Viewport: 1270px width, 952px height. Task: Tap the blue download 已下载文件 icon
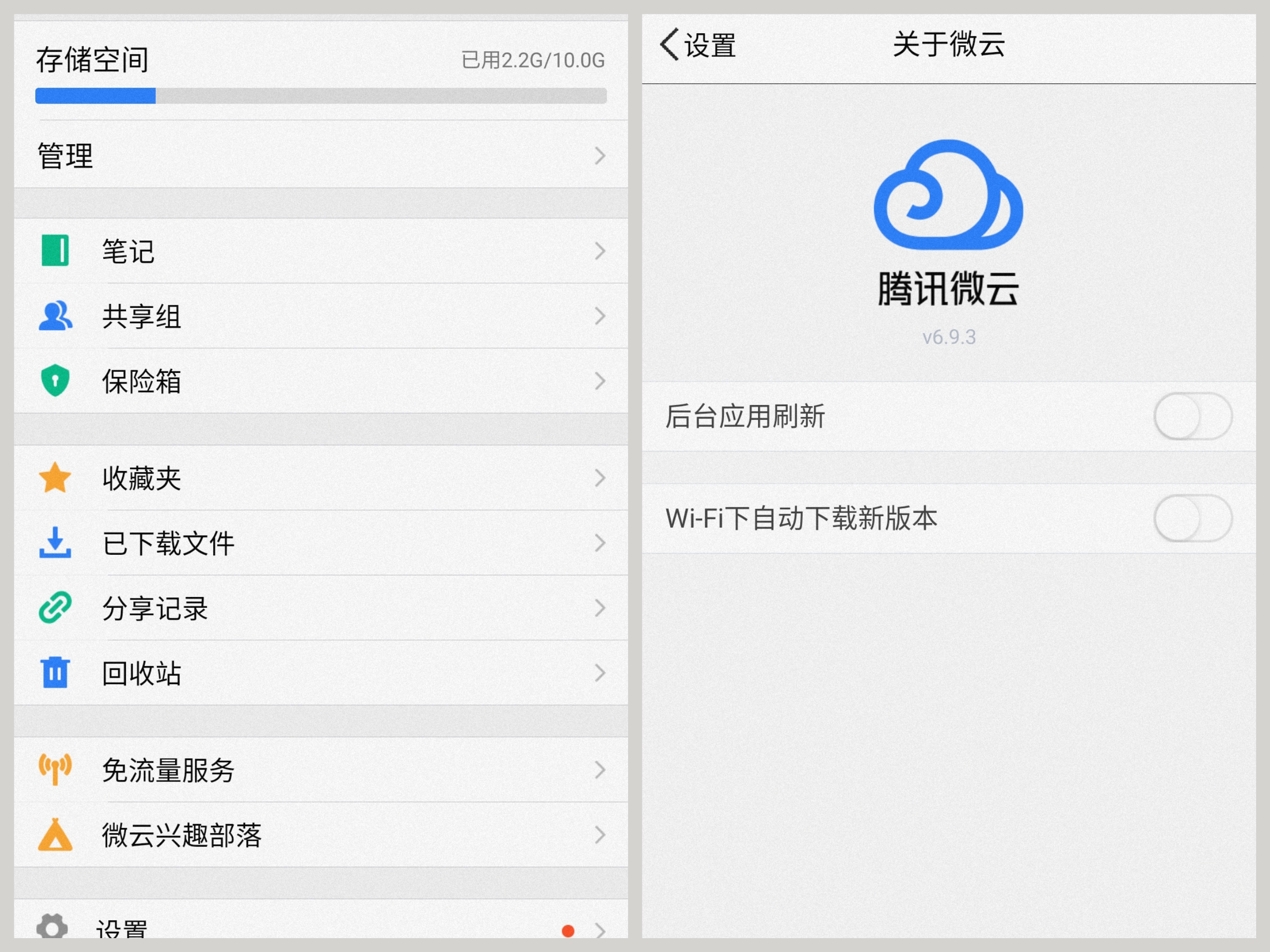click(x=55, y=542)
